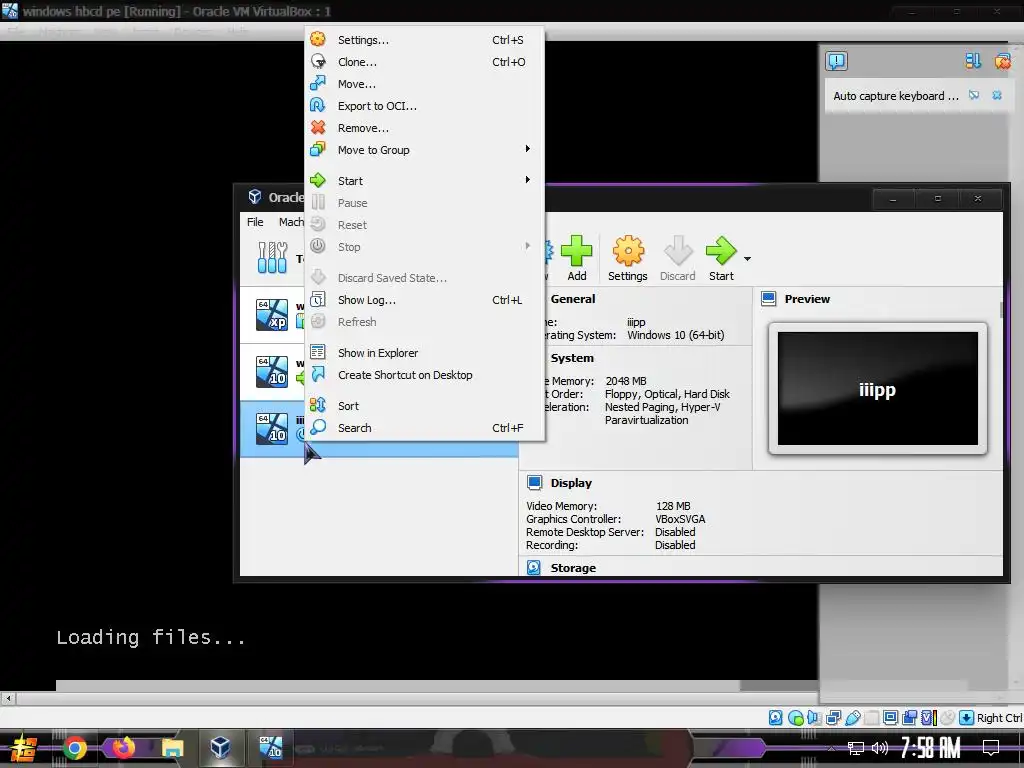Open File Explorer from the taskbar
The image size is (1024, 768).
coord(172,748)
